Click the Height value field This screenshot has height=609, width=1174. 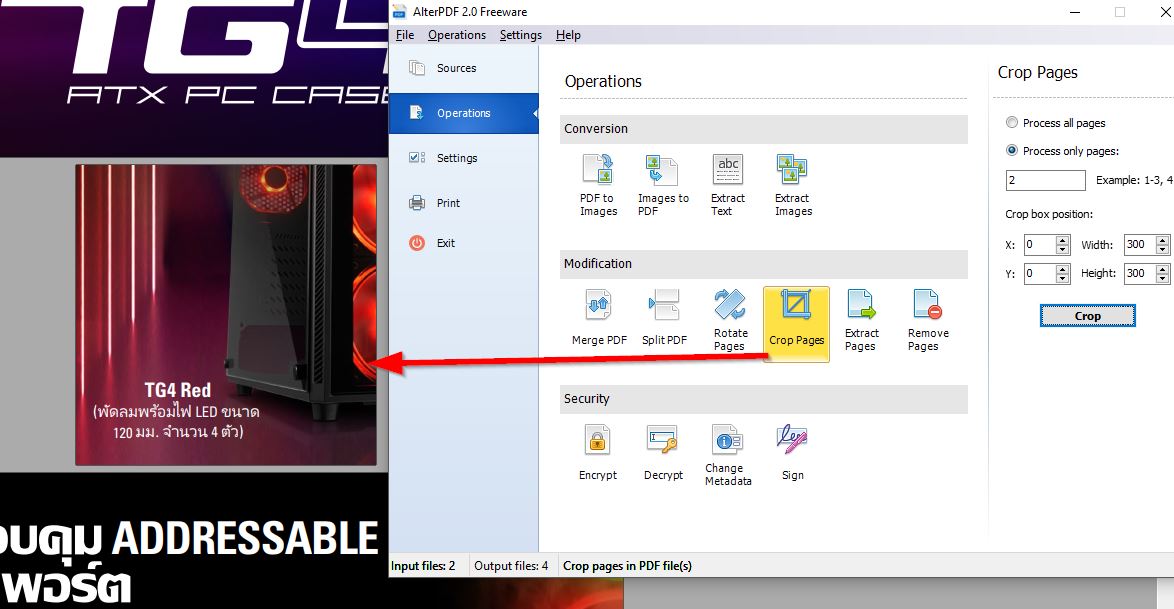pos(1140,273)
